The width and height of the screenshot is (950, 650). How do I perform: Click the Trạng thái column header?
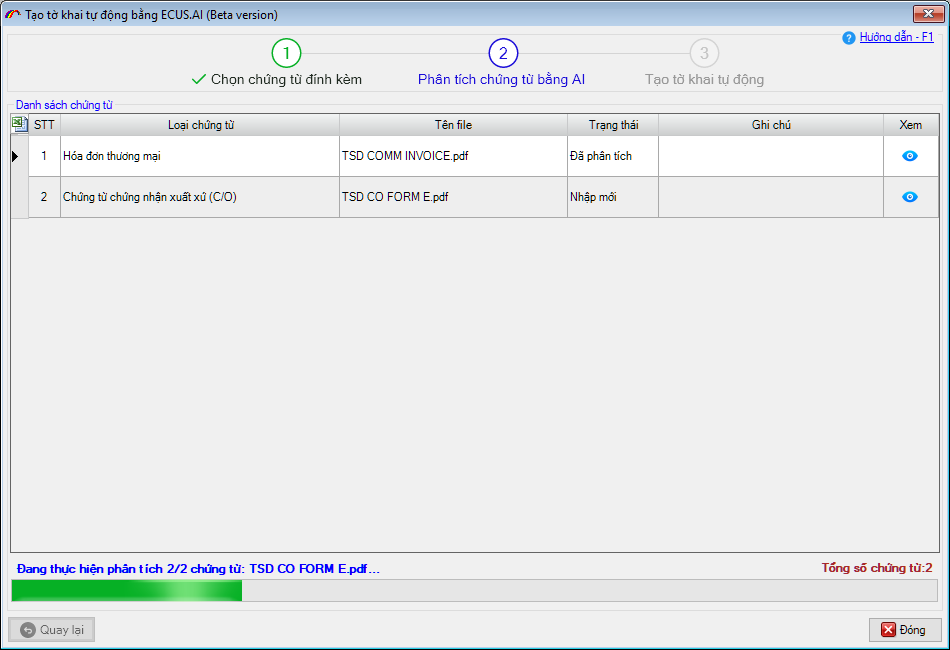coord(612,125)
